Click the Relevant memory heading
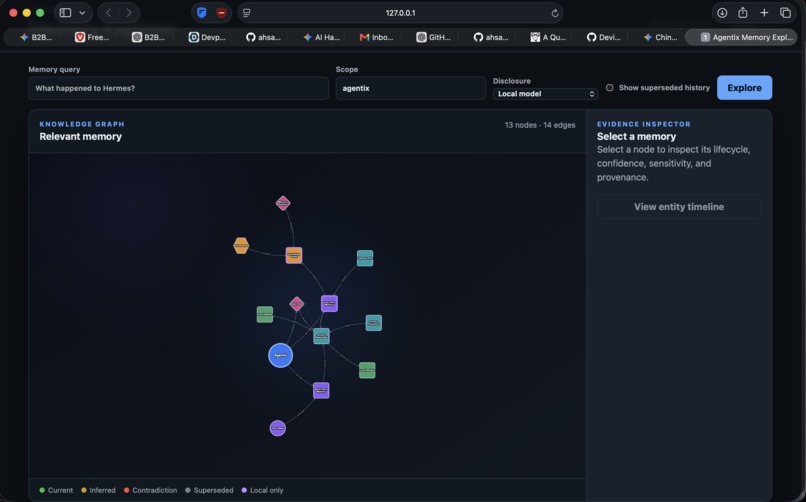Image resolution: width=806 pixels, height=502 pixels. coord(81,137)
